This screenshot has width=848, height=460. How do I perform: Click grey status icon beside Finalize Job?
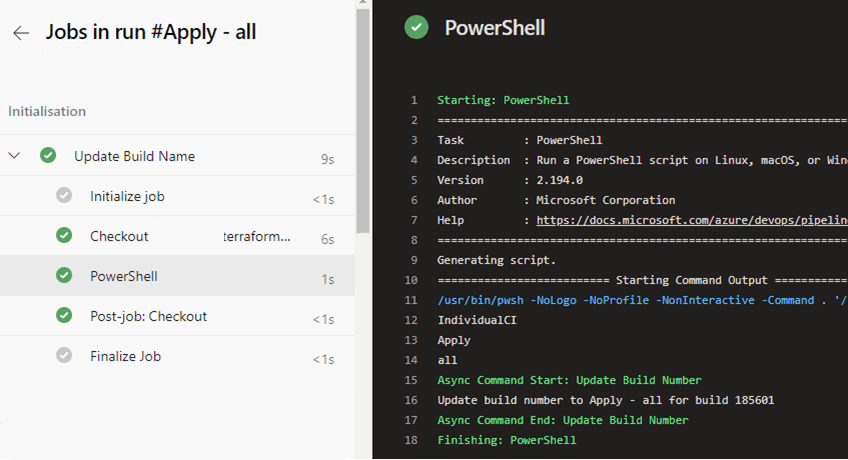(64, 356)
